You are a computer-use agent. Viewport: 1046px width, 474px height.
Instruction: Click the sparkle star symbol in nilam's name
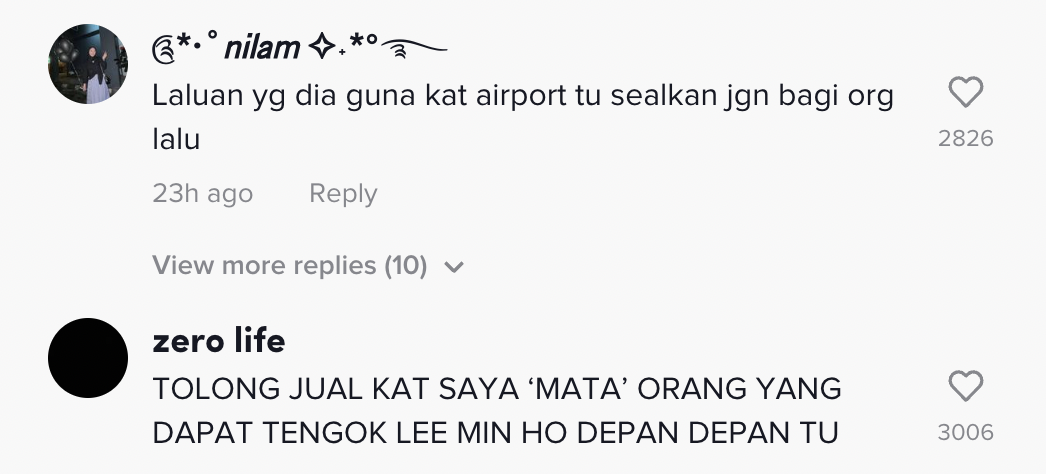322,48
